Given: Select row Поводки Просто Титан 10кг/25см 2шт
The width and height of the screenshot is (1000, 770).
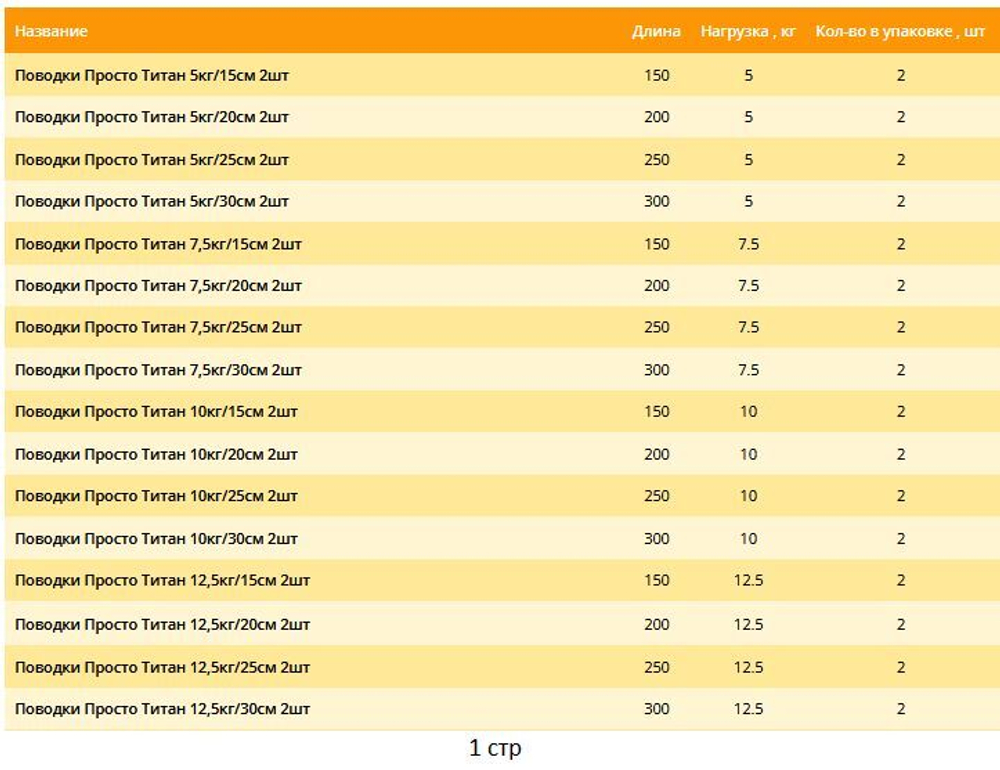Looking at the screenshot, I should click(x=502, y=496).
